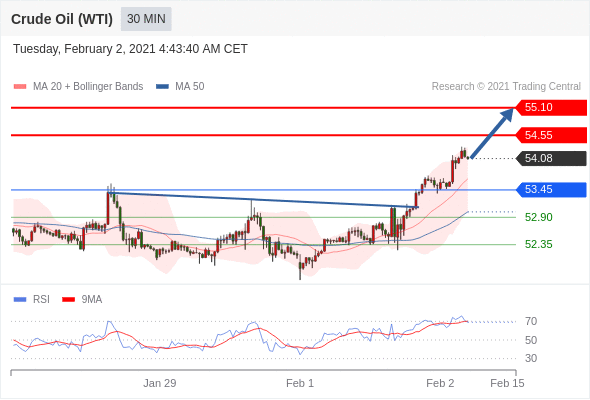The width and height of the screenshot is (590, 400).
Task: Toggle the MA 50 legend entry
Action: coord(180,87)
